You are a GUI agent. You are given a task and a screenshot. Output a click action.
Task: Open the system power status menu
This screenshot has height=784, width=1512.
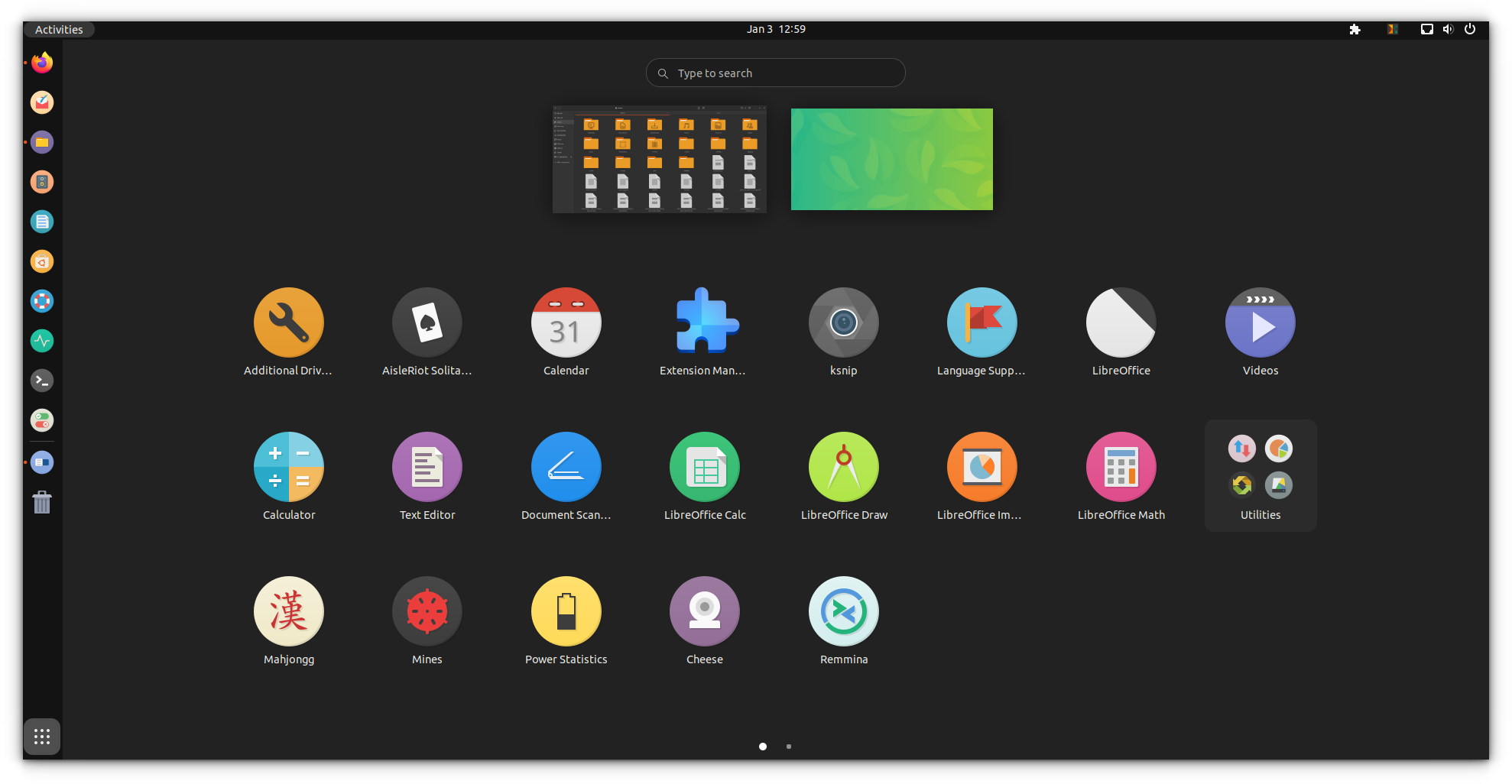coord(1469,29)
